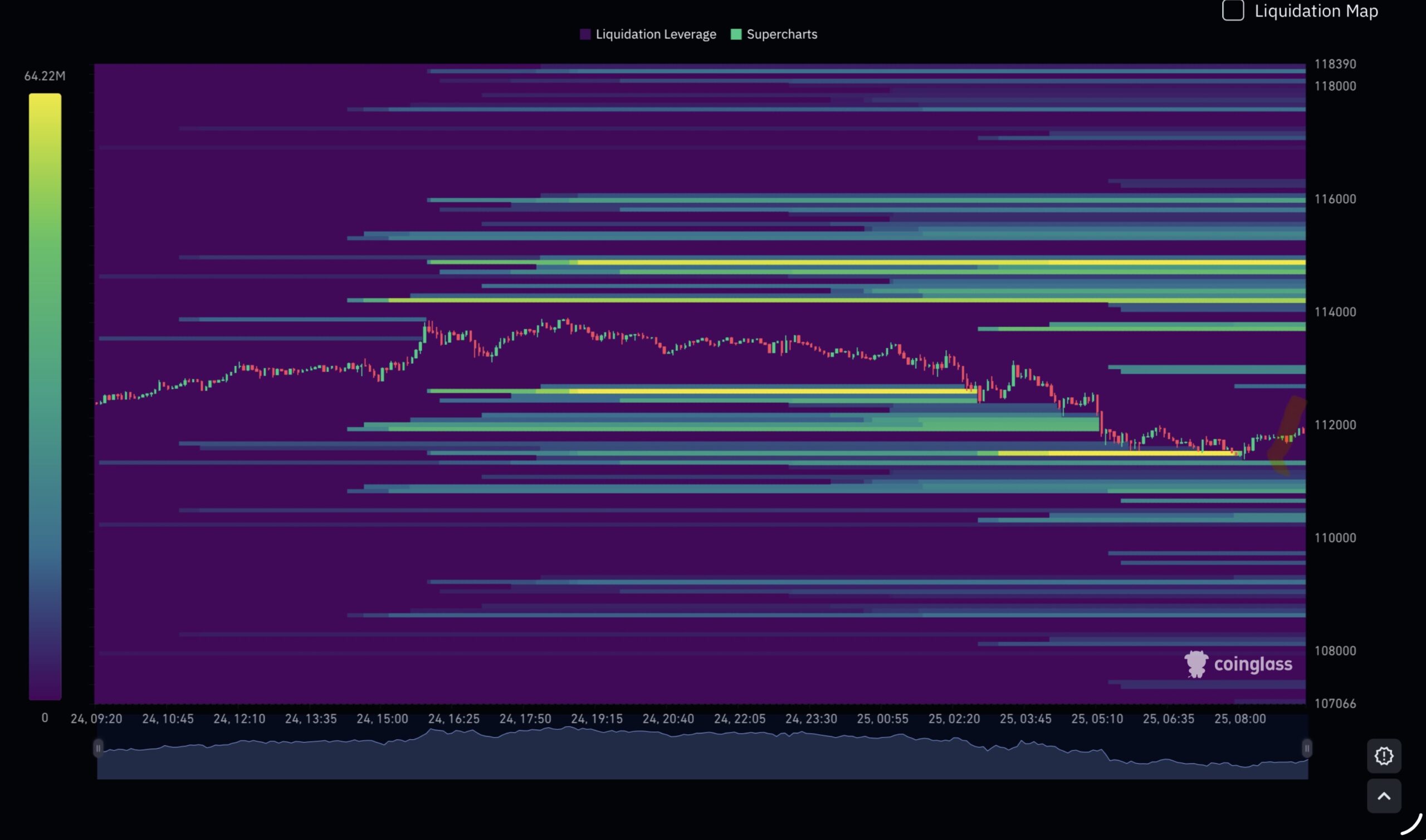Click the 116000 price axis label
The image size is (1426, 840).
[x=1335, y=199]
